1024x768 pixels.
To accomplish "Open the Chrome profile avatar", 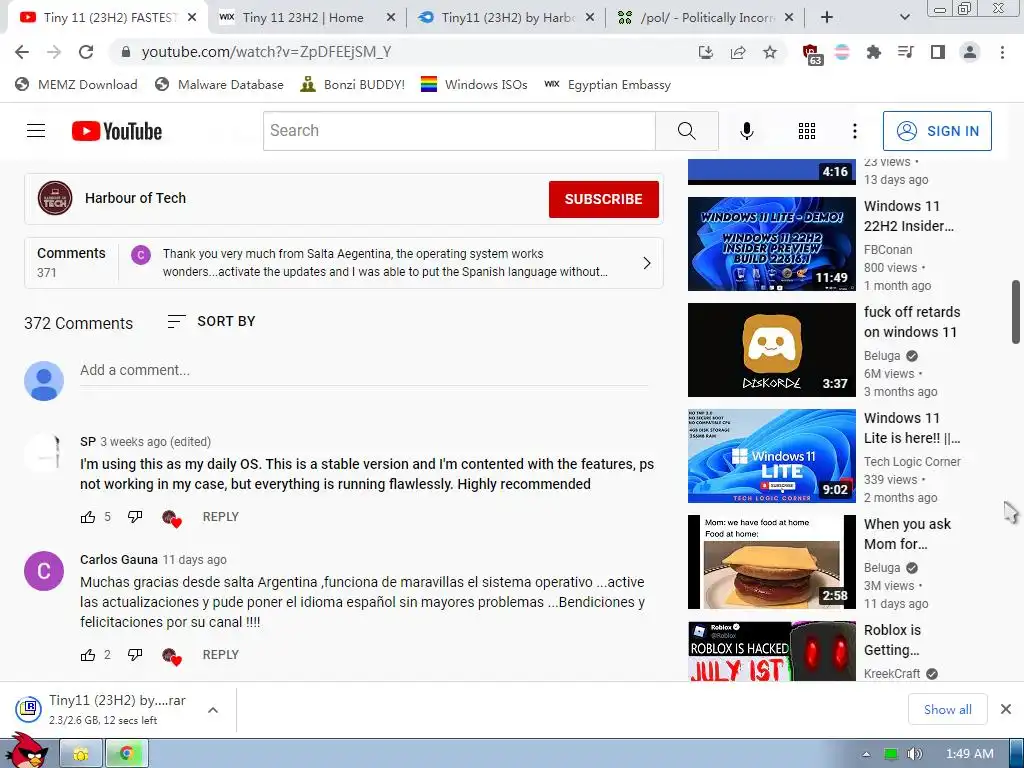I will coord(970,52).
